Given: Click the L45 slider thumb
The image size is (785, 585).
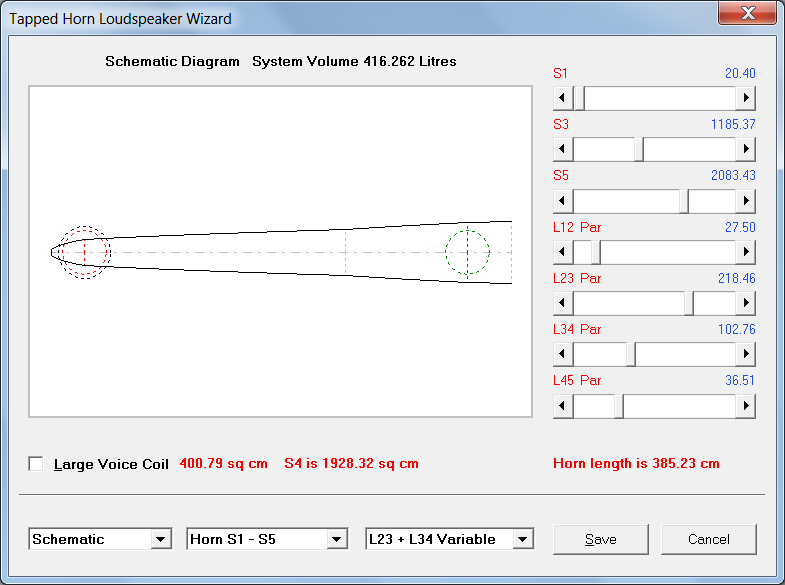Looking at the screenshot, I should 619,405.
